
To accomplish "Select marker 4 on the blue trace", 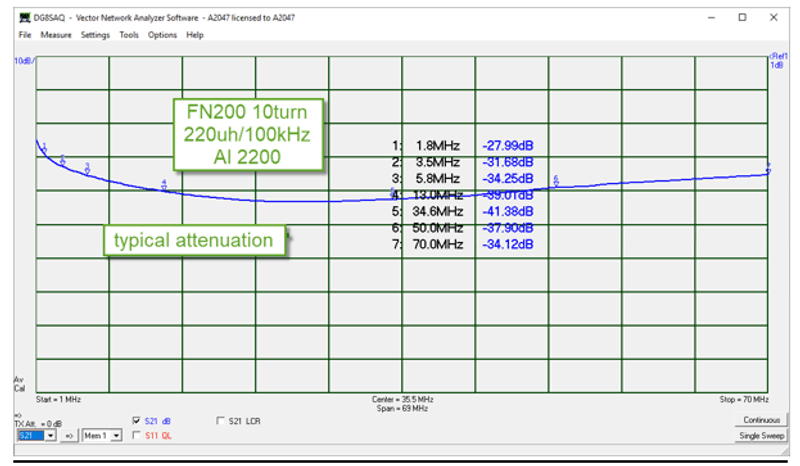I will (164, 185).
